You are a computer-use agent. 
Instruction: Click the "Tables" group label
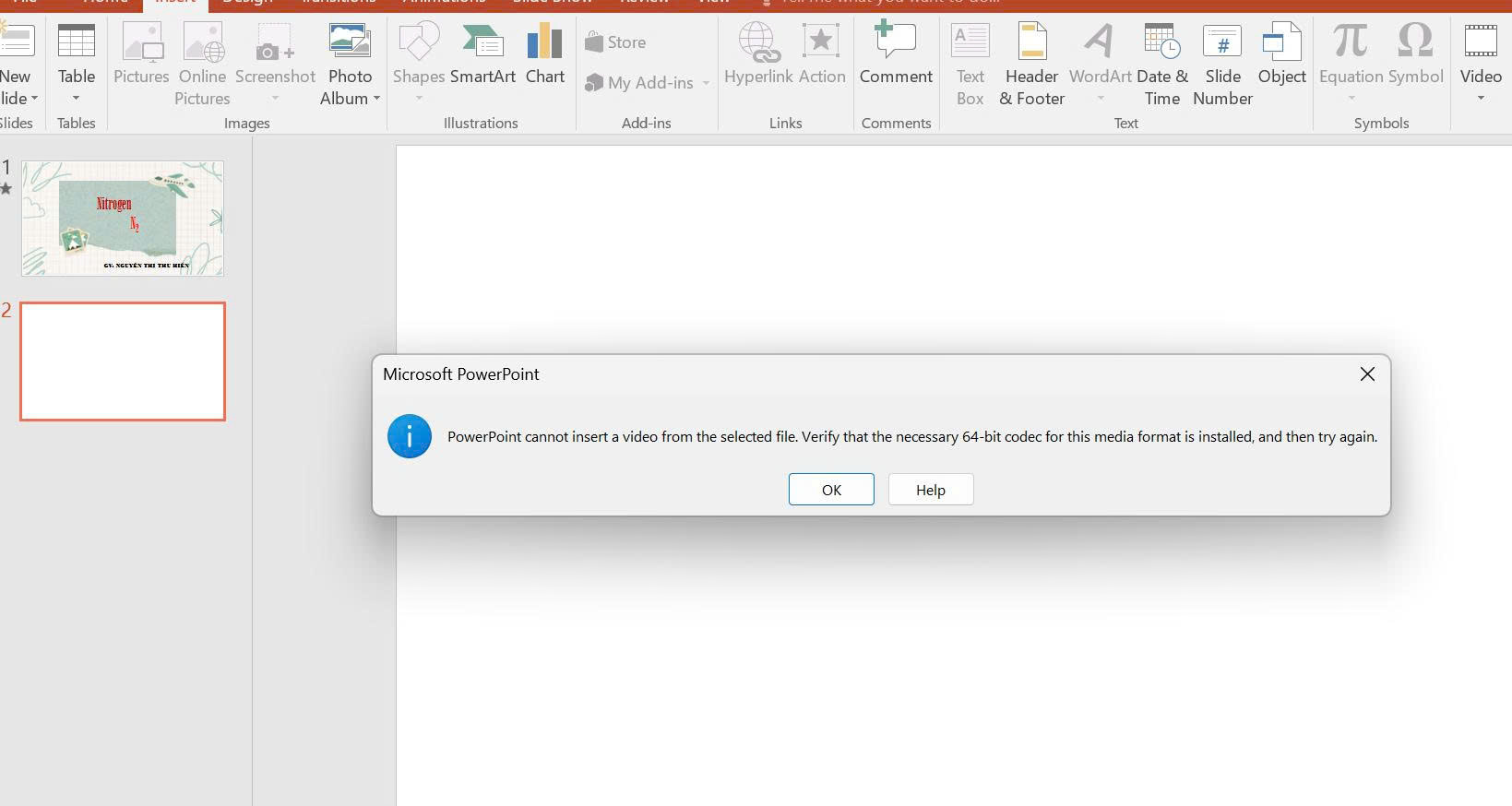coord(77,123)
